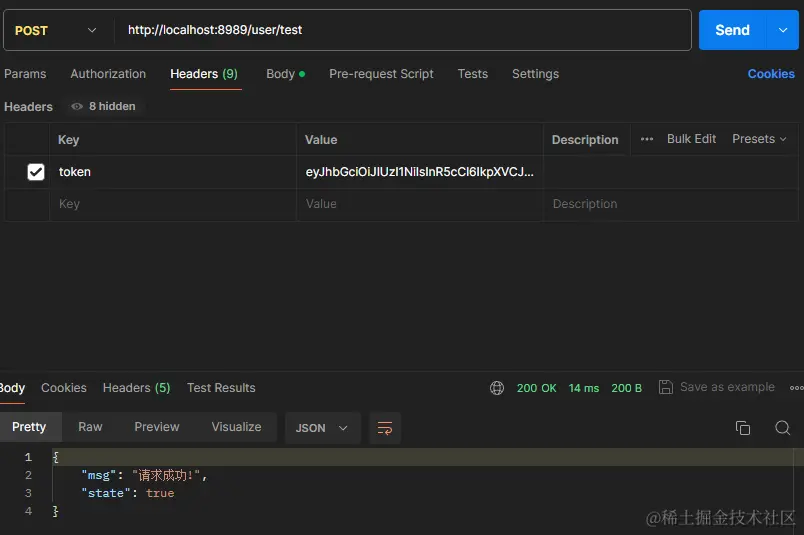Open the POST method dropdown
Image resolution: width=804 pixels, height=535 pixels.
click(x=55, y=30)
